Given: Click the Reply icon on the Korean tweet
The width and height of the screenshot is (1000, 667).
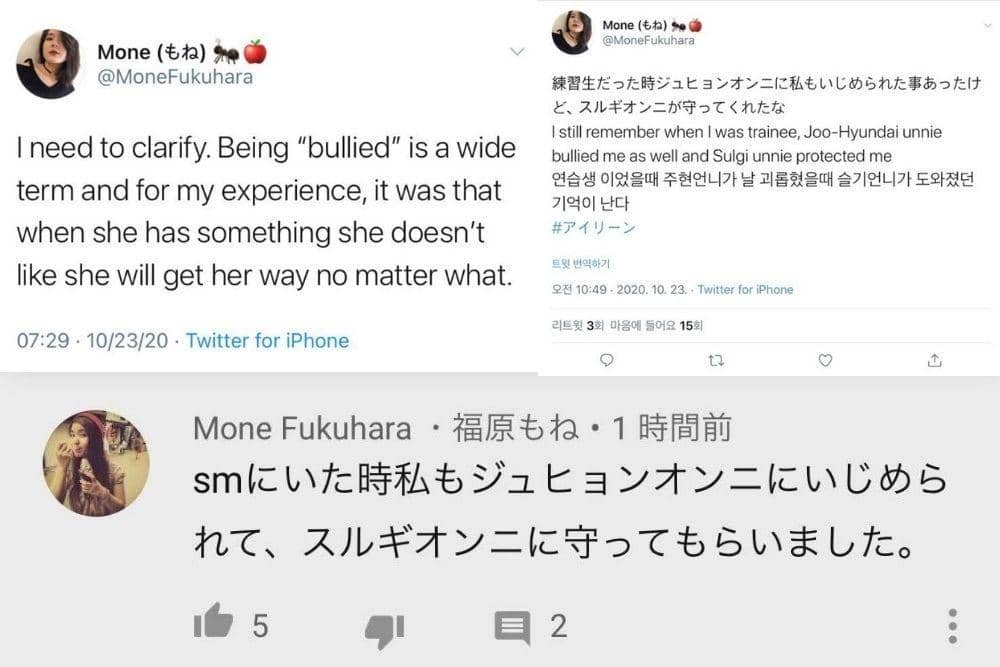Looking at the screenshot, I should 607,357.
